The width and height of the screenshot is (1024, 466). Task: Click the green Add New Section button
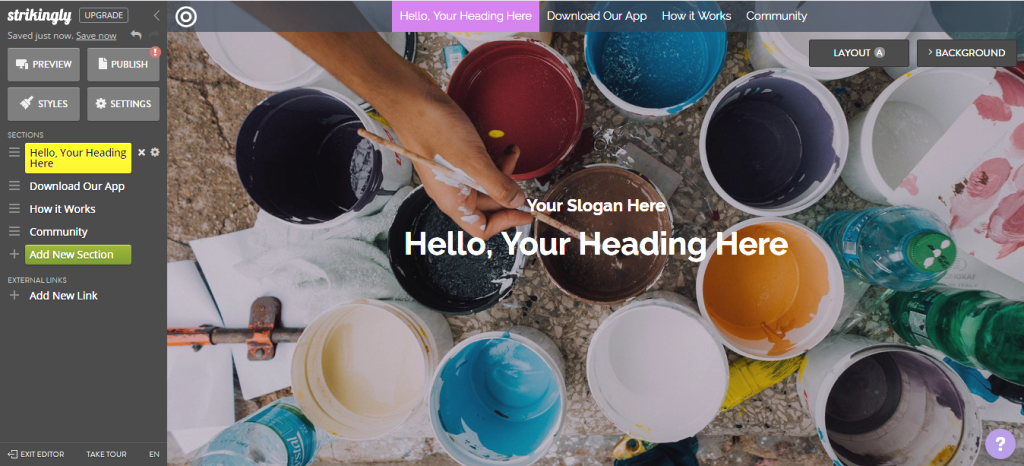coord(78,255)
